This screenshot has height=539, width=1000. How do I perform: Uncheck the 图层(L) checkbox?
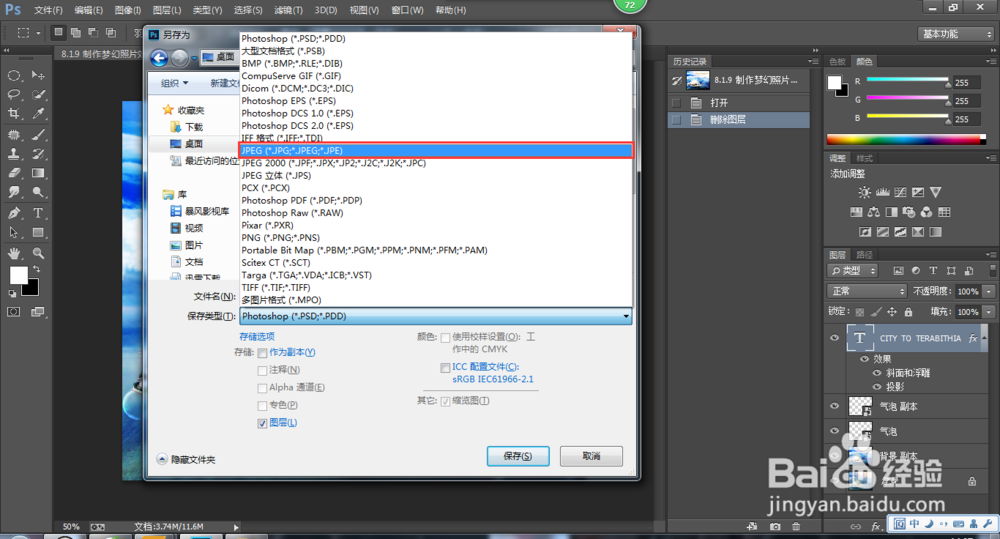pyautogui.click(x=262, y=424)
